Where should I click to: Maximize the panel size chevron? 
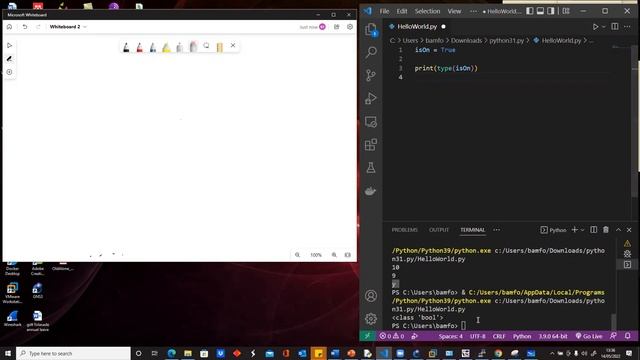[618, 230]
